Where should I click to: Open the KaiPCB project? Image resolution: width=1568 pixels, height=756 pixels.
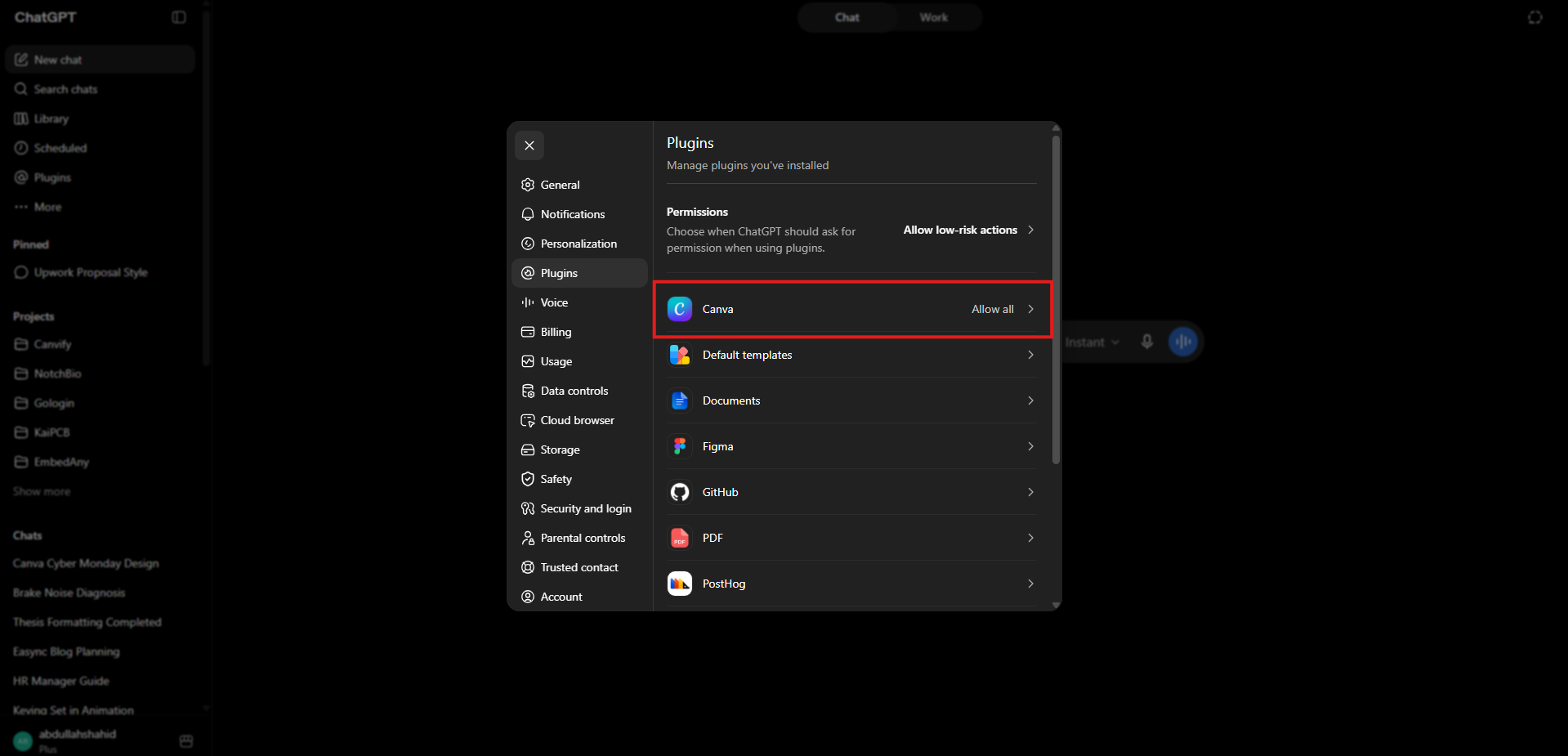point(100,432)
